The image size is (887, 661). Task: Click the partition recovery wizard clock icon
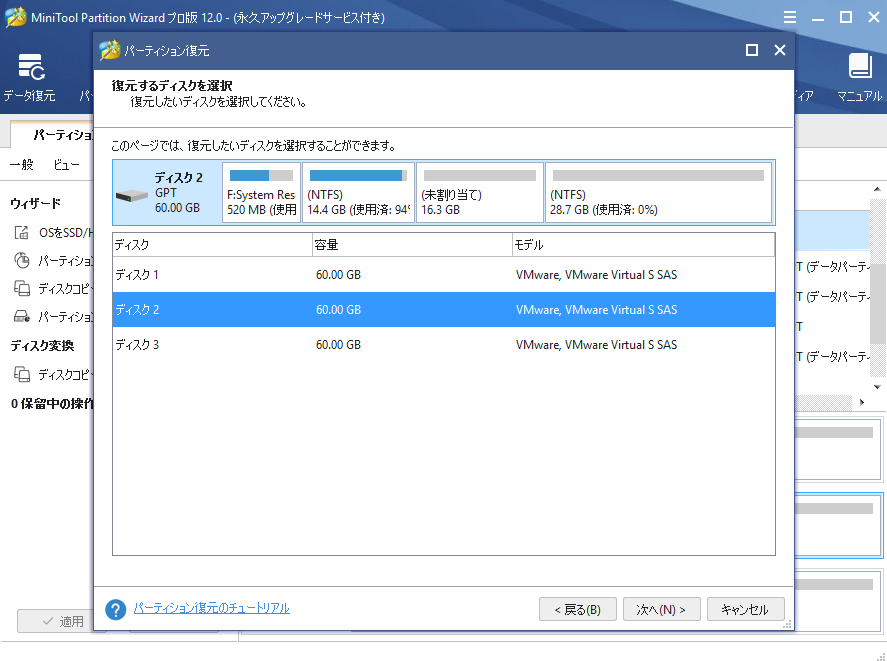pos(22,261)
